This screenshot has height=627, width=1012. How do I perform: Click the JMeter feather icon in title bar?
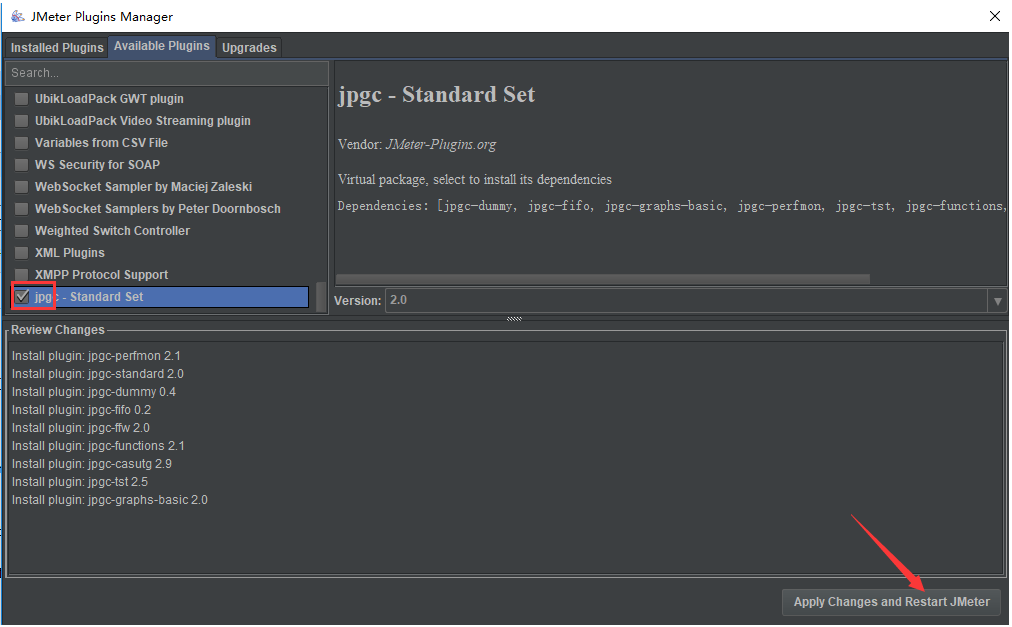click(x=17, y=16)
